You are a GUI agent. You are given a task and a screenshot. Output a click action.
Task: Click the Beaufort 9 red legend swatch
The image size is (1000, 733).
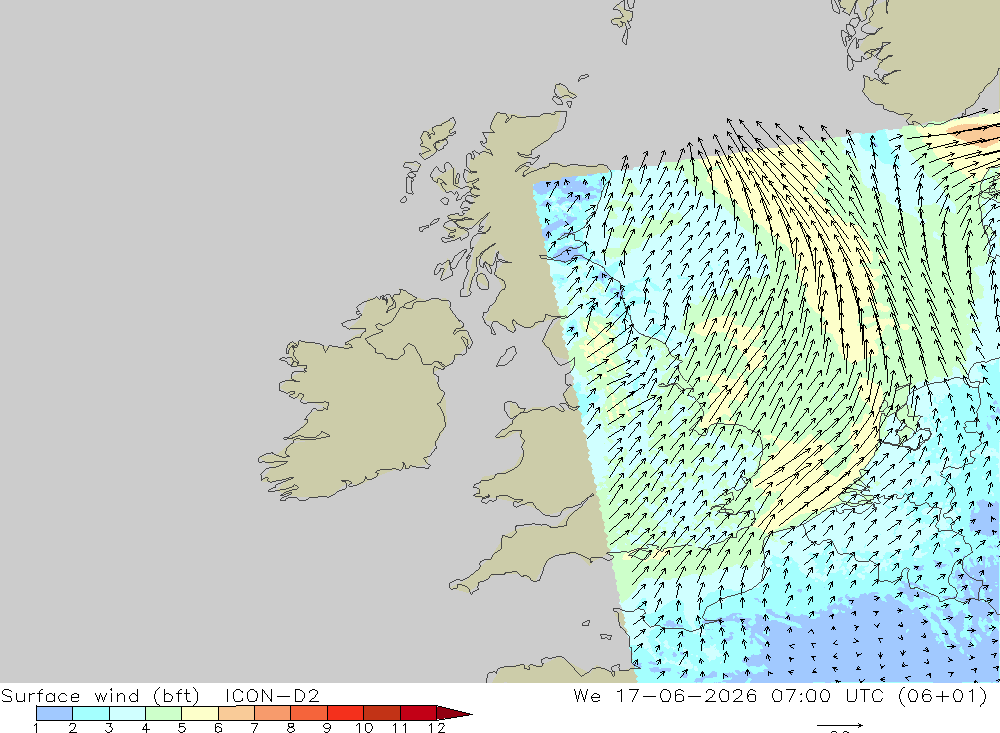tap(345, 713)
